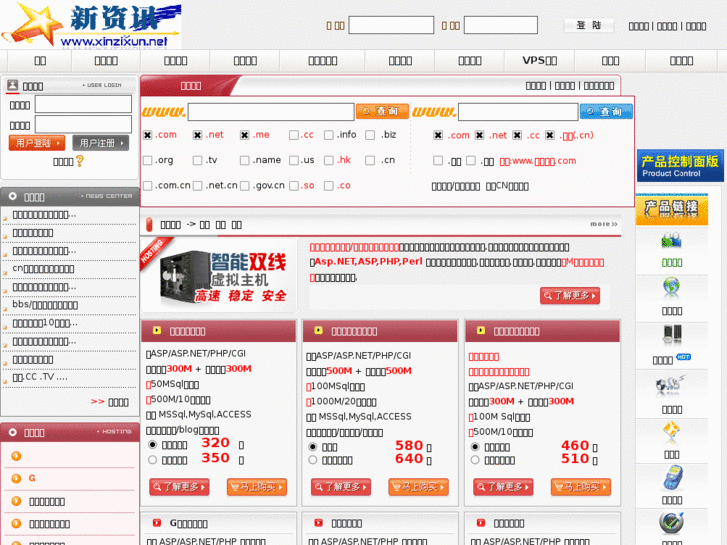Select the 320 price radio option
Image resolution: width=727 pixels, height=545 pixels.
click(x=152, y=444)
